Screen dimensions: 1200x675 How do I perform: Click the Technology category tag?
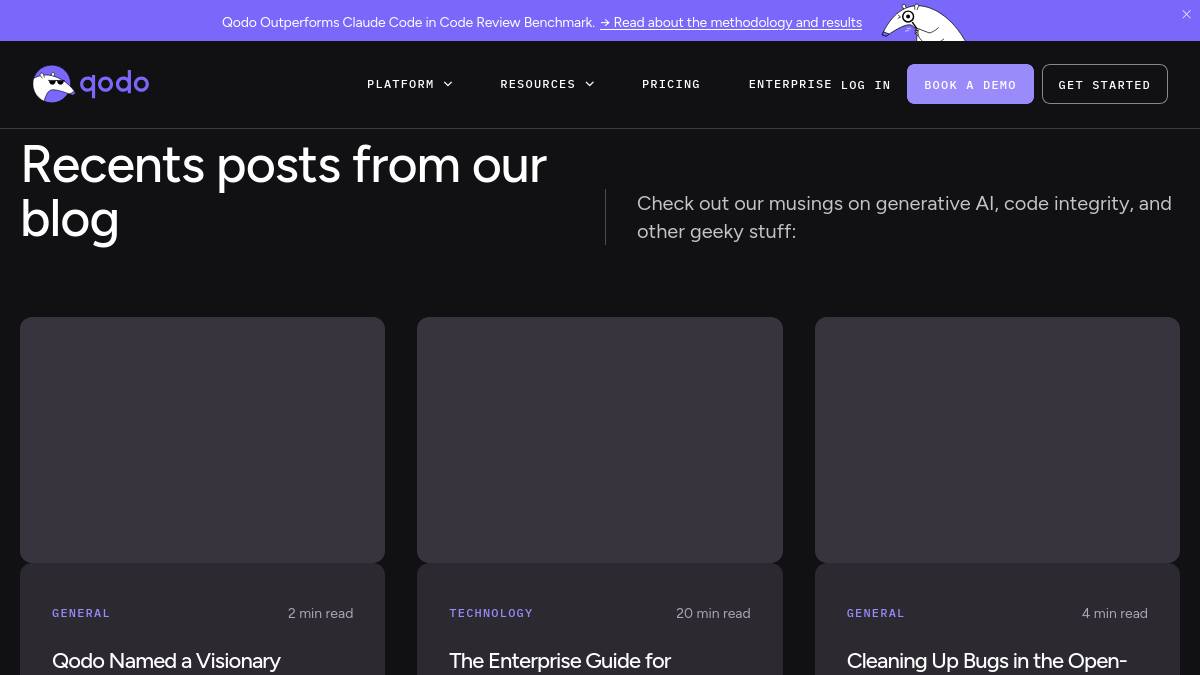491,613
